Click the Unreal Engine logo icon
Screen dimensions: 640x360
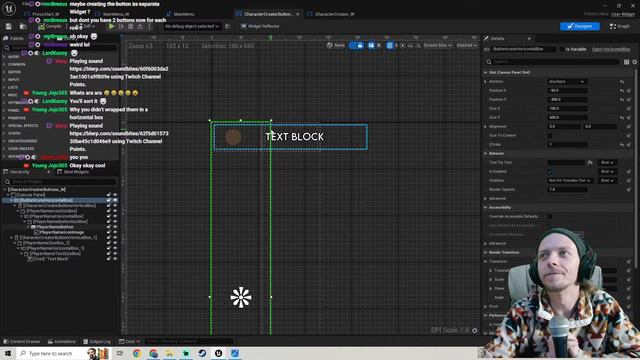click(9, 8)
